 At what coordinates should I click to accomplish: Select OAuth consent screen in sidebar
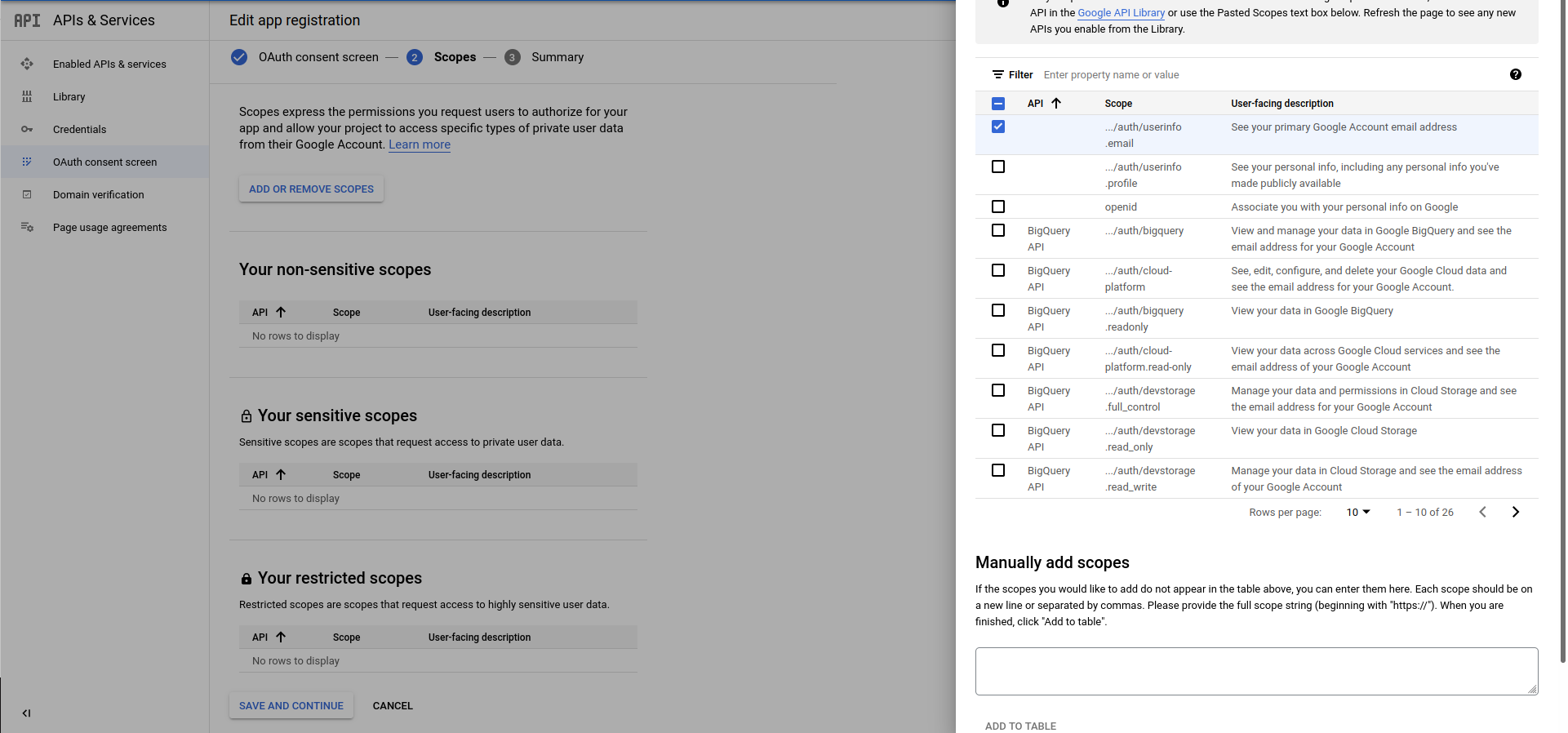104,162
